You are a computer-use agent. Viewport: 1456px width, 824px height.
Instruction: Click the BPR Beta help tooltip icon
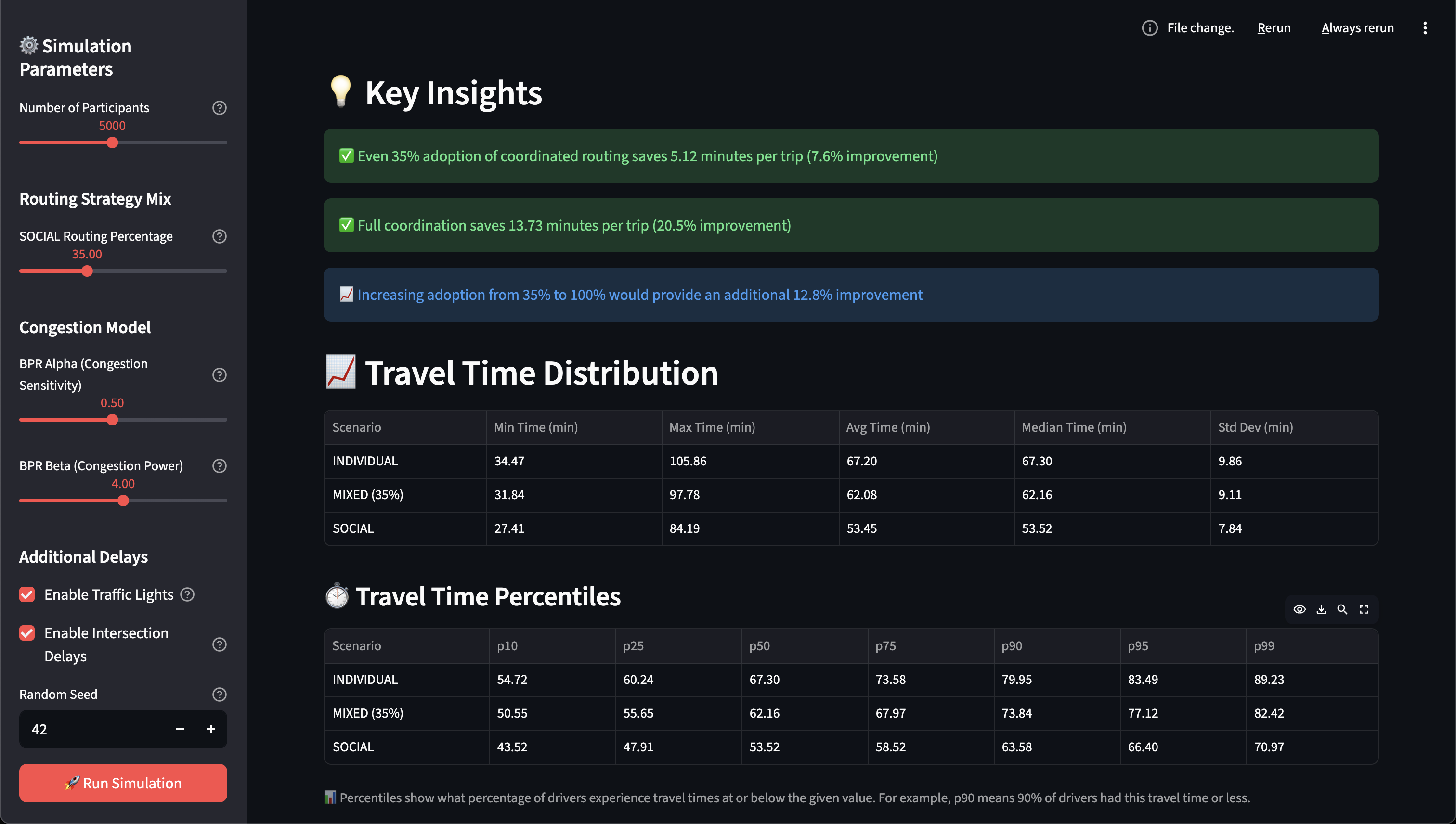(x=219, y=466)
